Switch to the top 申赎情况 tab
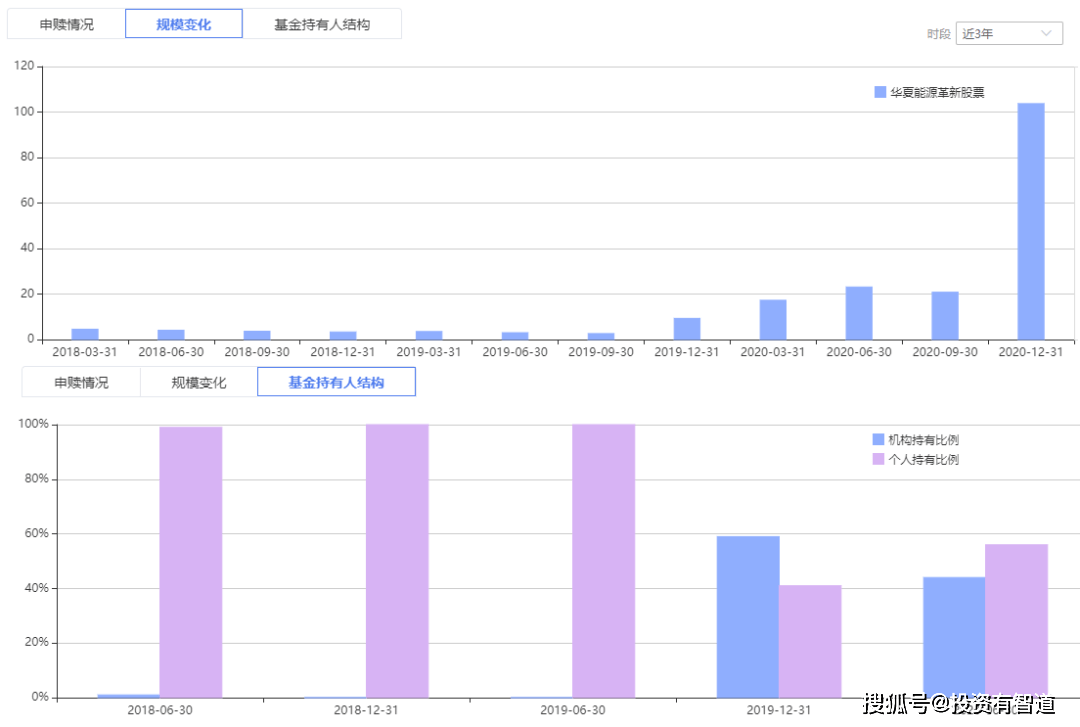 tap(66, 24)
